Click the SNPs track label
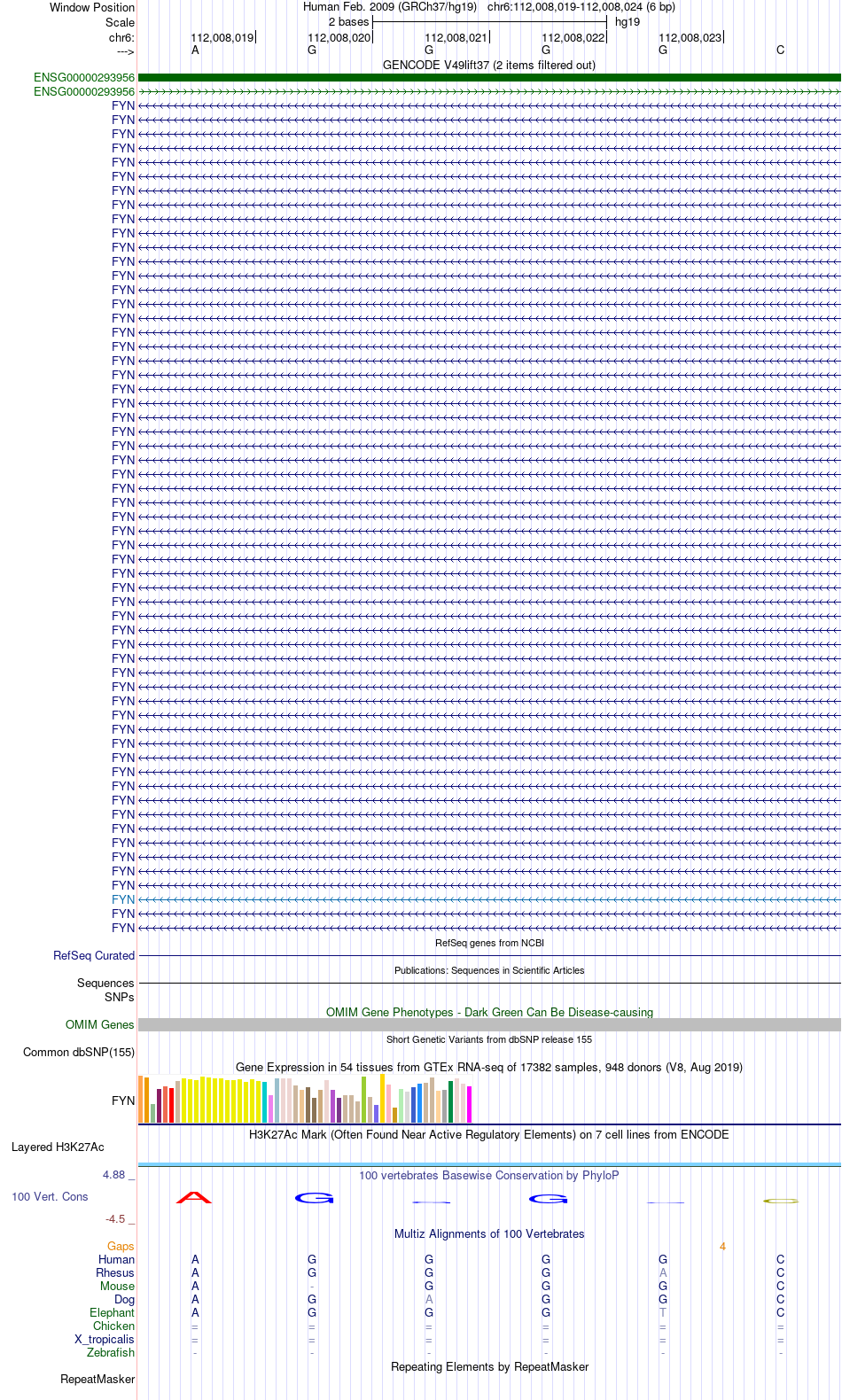 [x=120, y=998]
